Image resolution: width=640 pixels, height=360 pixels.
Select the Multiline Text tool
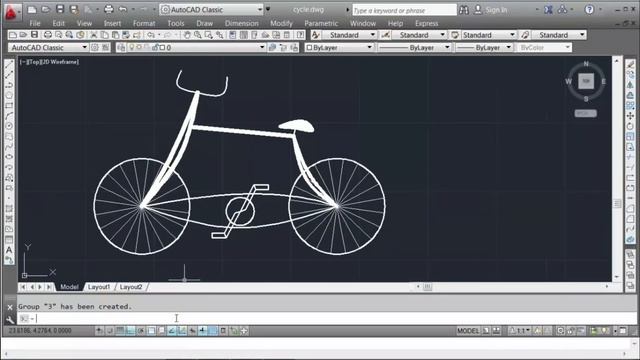(x=9, y=250)
